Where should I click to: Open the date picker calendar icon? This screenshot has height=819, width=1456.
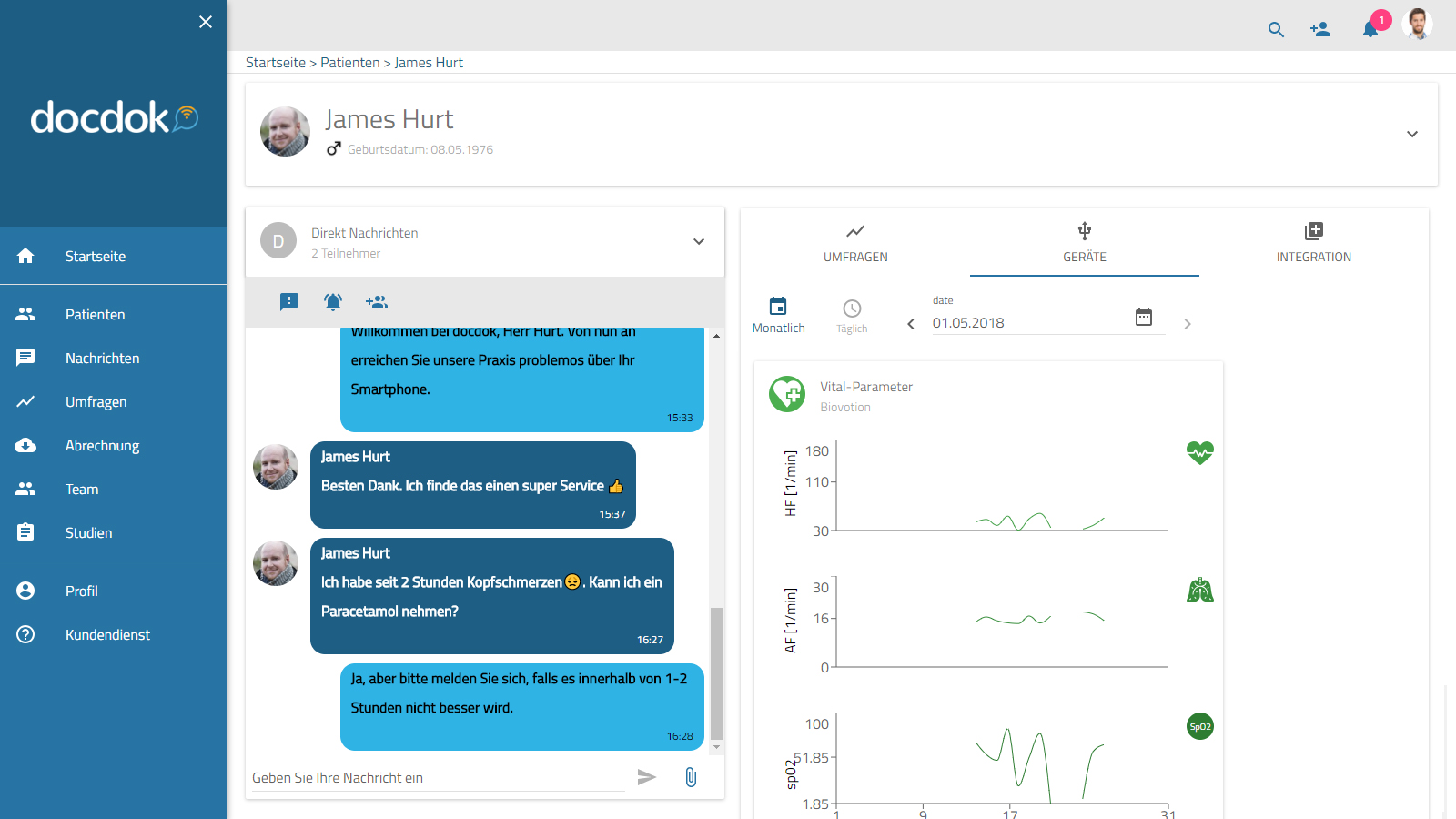tap(1144, 317)
